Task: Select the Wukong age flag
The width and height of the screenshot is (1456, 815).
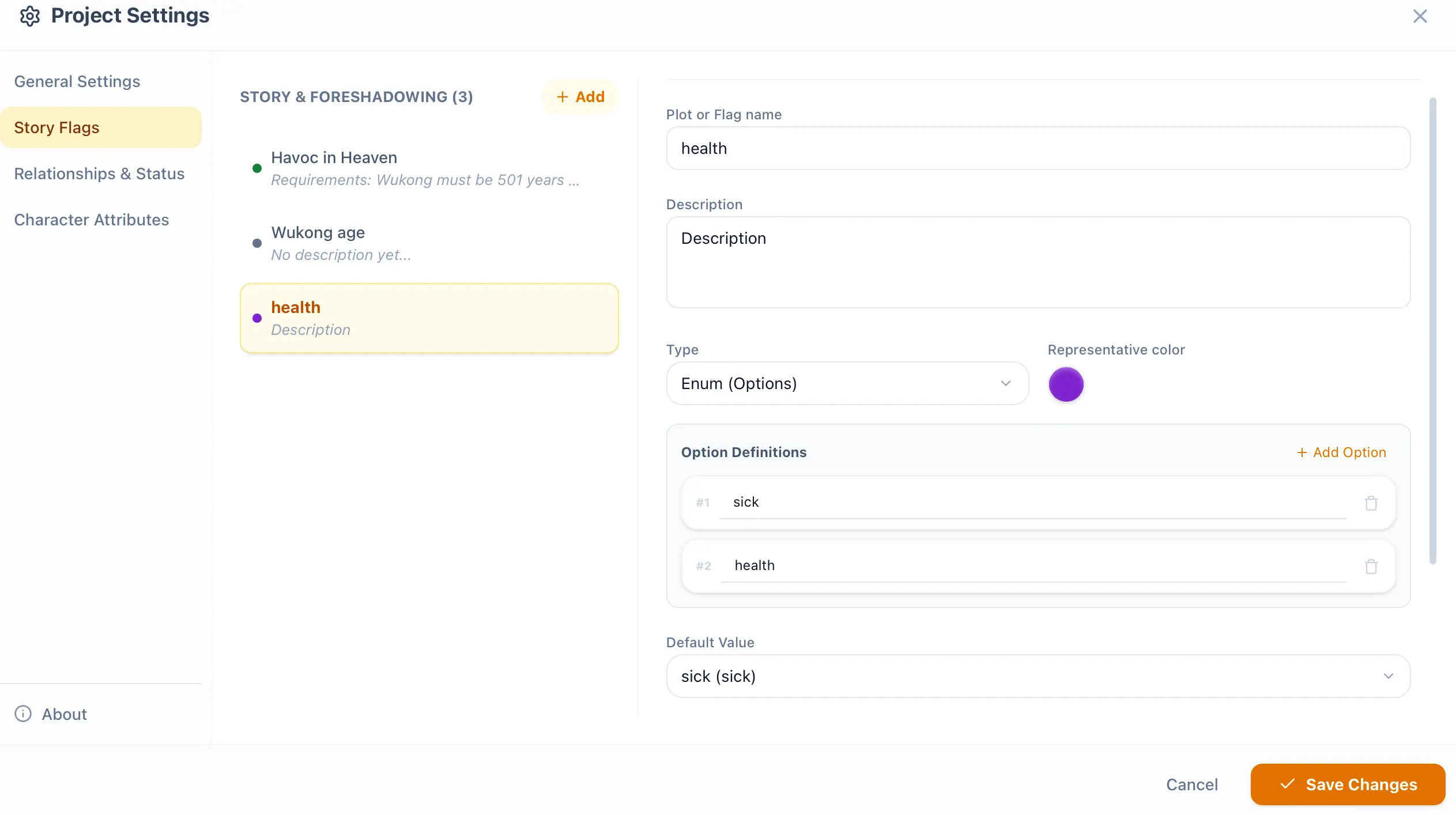Action: 429,243
